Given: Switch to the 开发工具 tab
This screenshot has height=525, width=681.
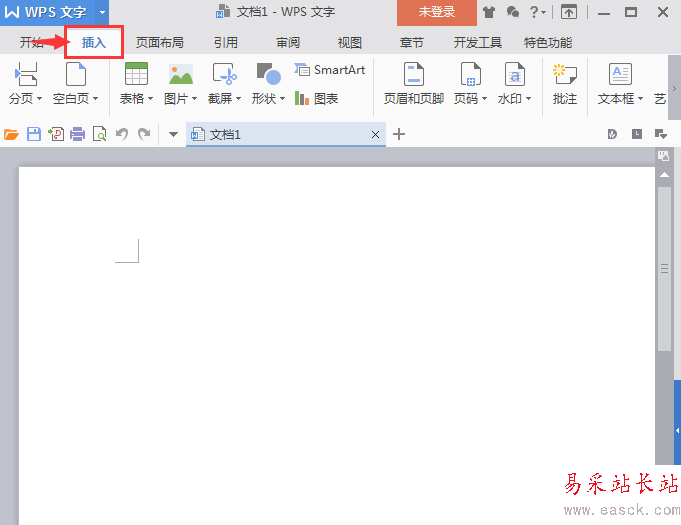Looking at the screenshot, I should pos(478,43).
